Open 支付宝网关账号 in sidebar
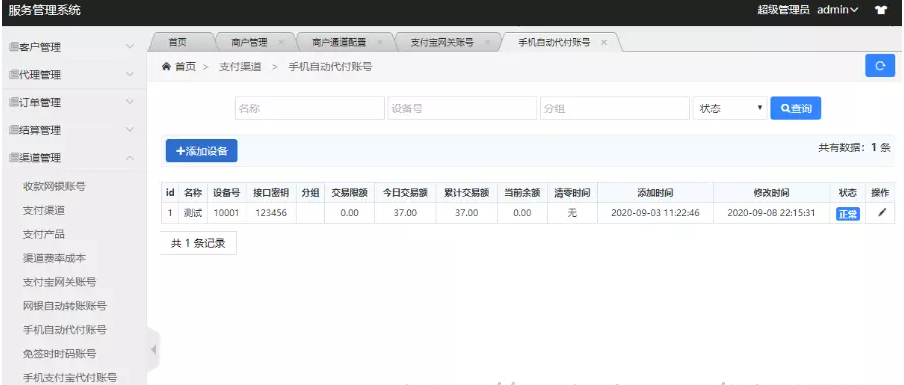 coord(59,282)
